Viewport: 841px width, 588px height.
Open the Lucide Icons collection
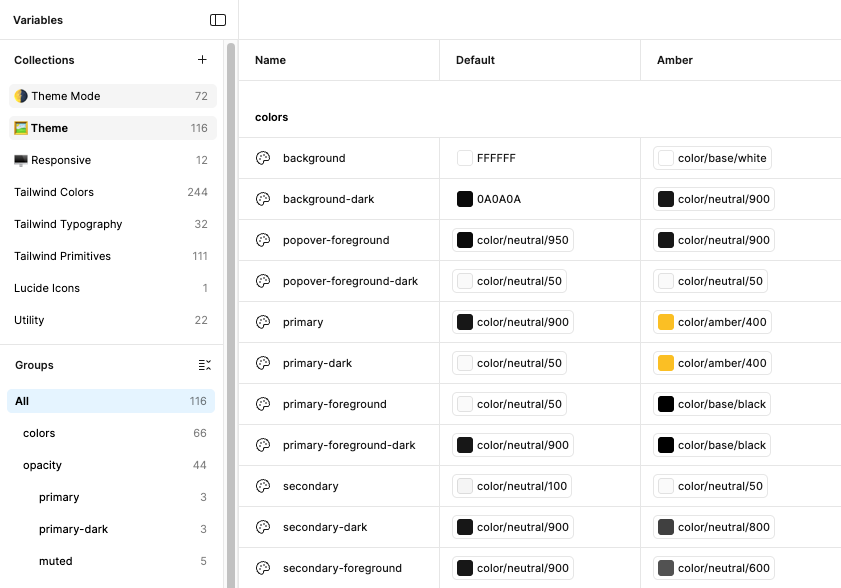[x=47, y=288]
